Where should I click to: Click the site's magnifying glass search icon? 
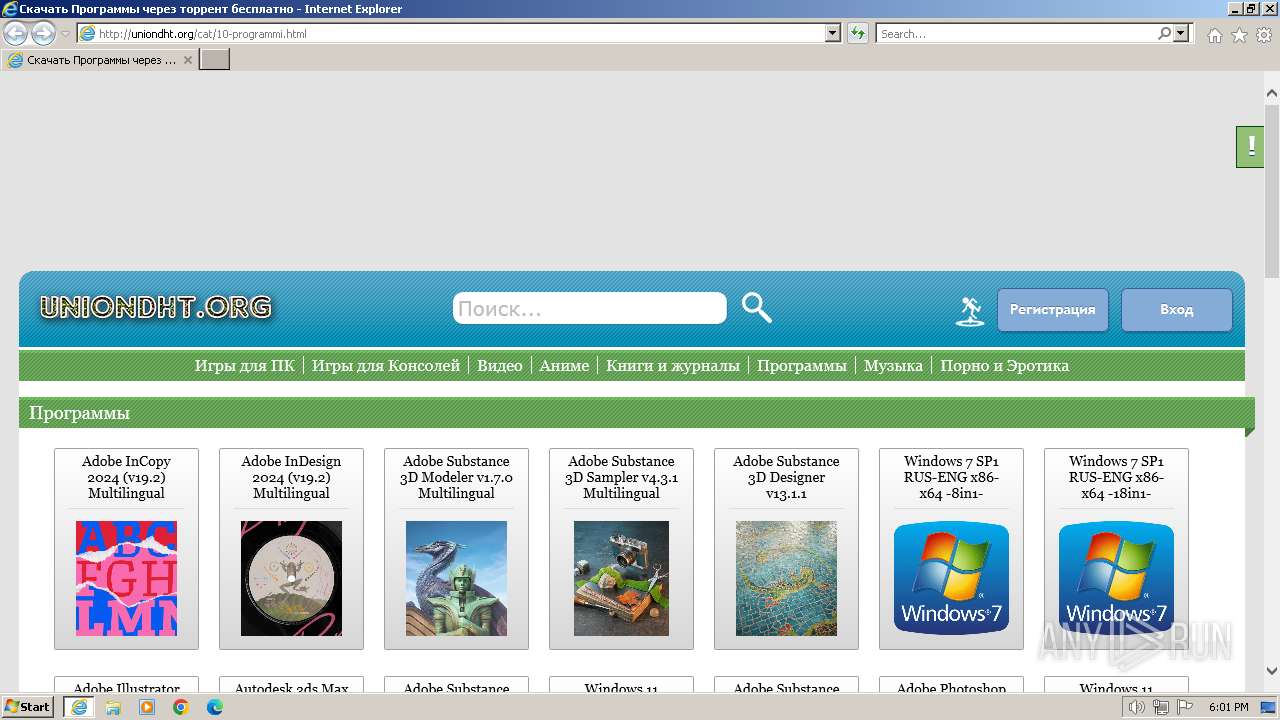click(x=757, y=308)
